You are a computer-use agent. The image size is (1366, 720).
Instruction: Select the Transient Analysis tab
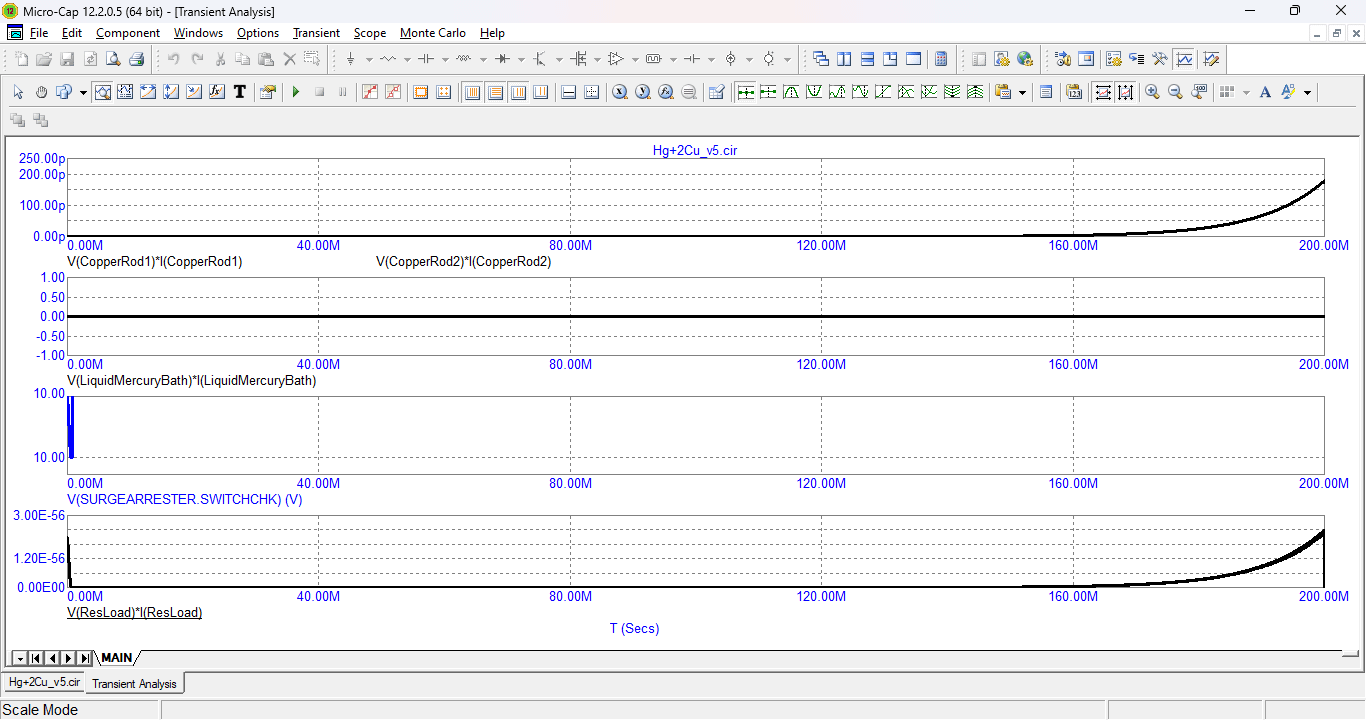click(x=134, y=684)
